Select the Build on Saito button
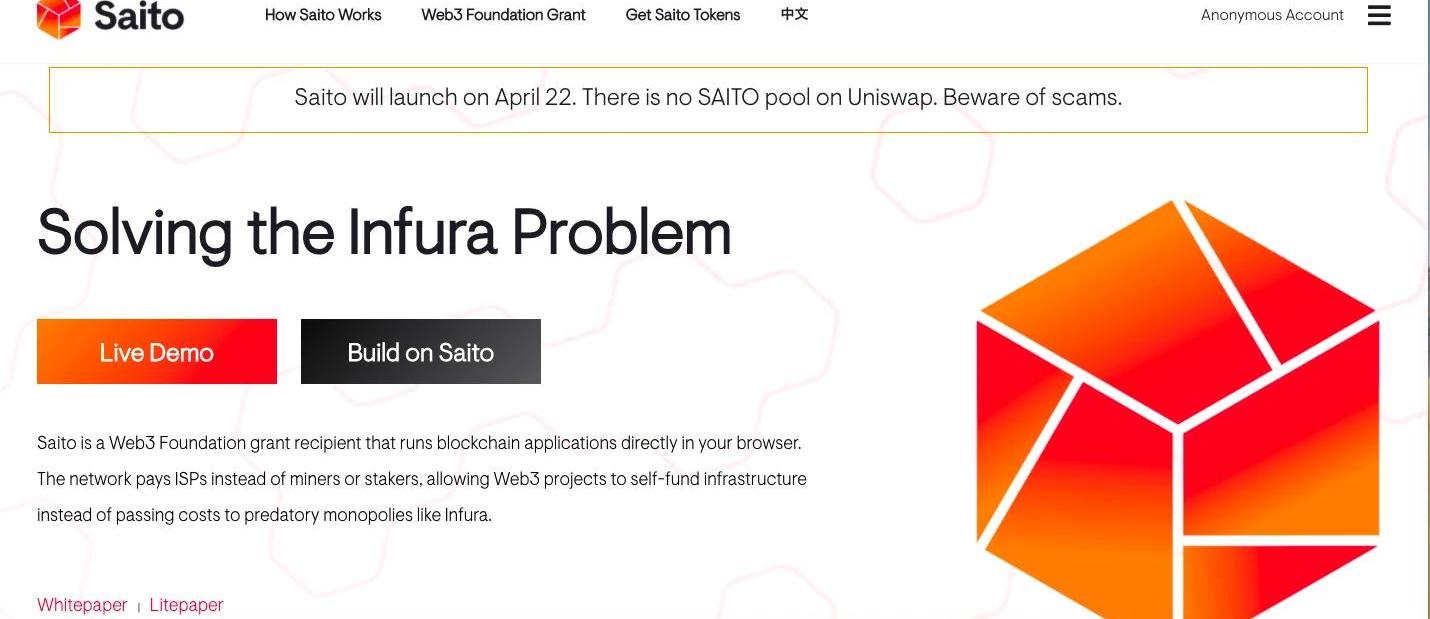Viewport: 1430px width, 619px height. pos(421,351)
